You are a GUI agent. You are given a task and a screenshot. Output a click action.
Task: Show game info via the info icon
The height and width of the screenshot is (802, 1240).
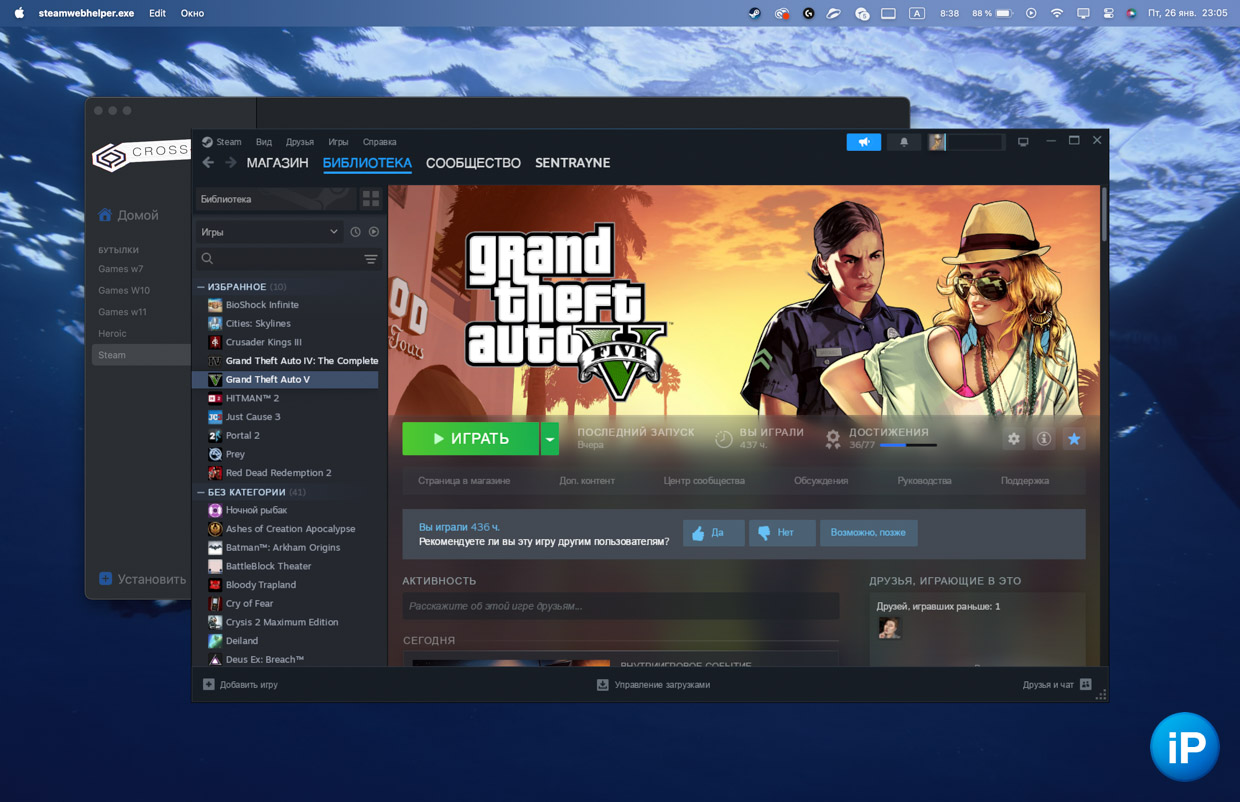pyautogui.click(x=1043, y=439)
